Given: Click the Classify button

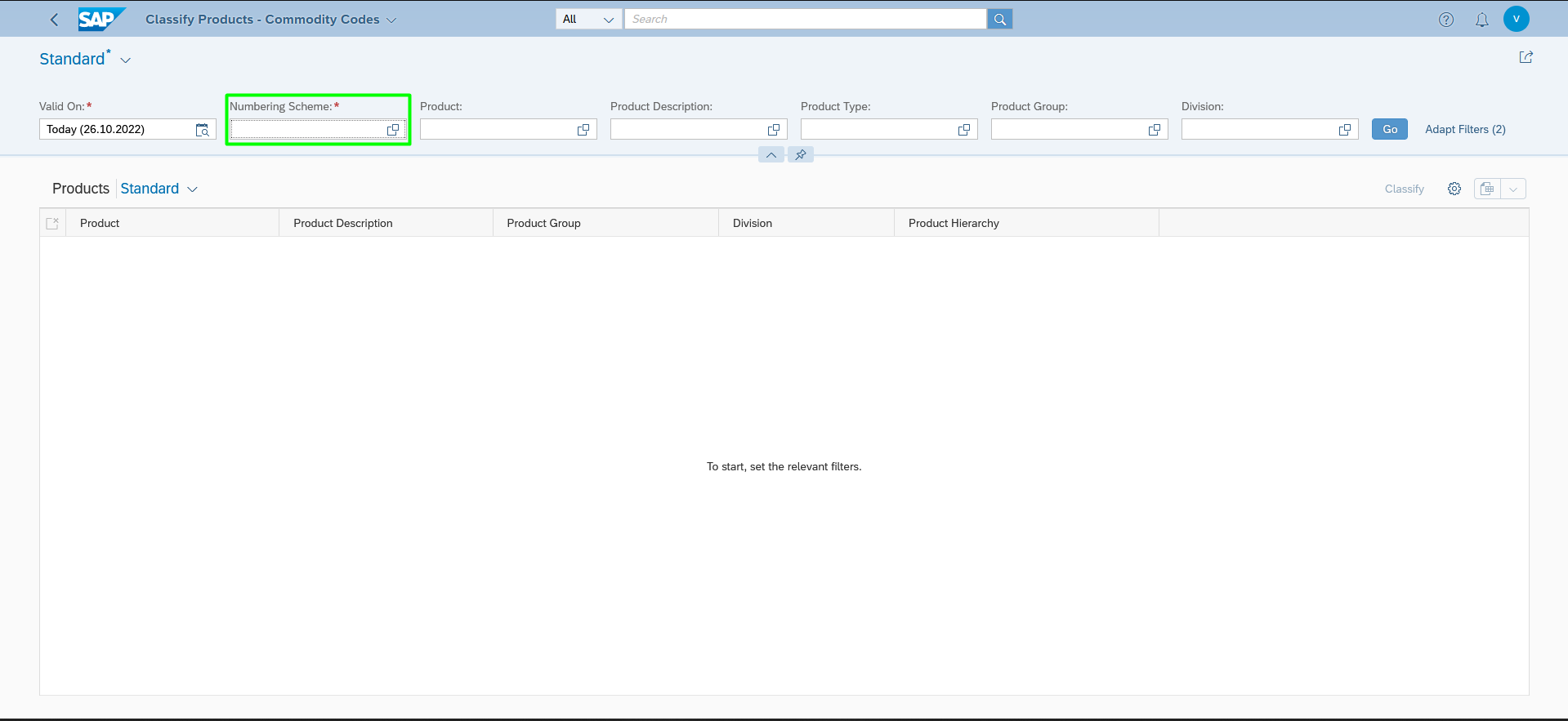Looking at the screenshot, I should (1404, 189).
